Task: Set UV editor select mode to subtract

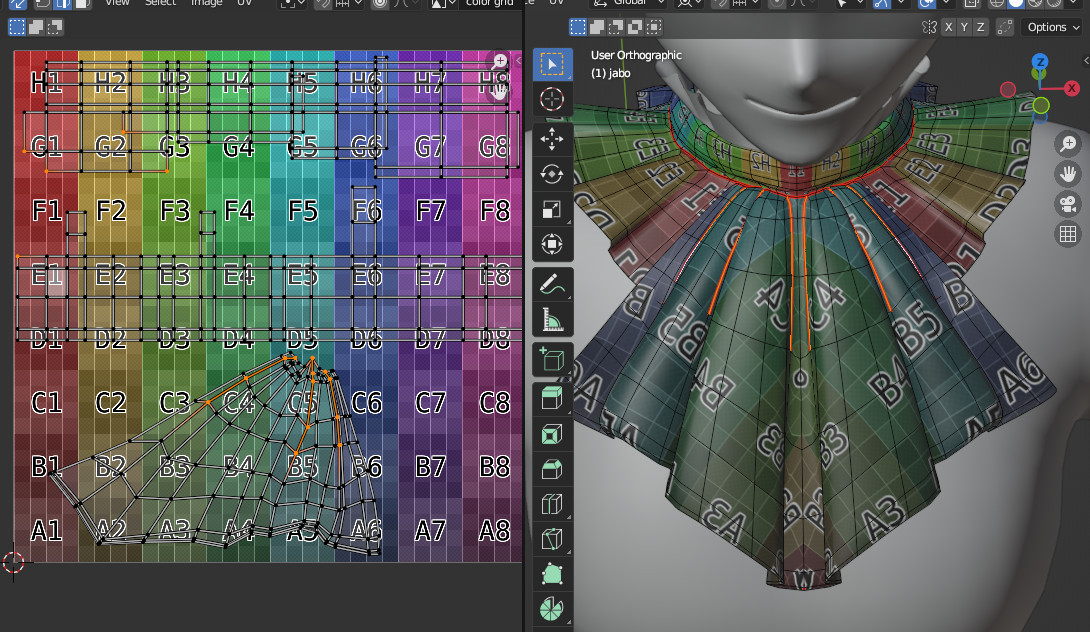Action: pos(54,27)
